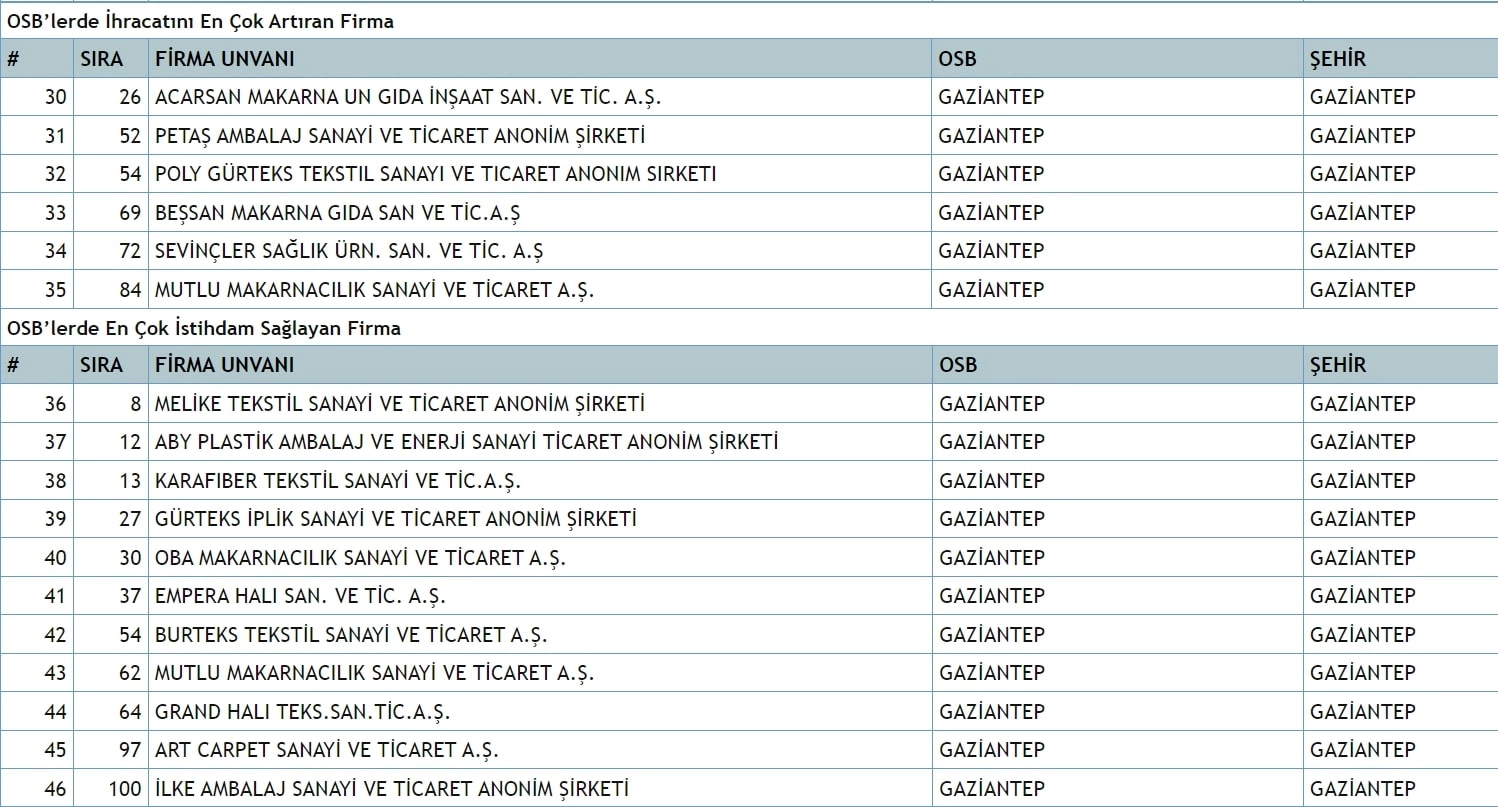This screenshot has width=1498, height=807.
Task: Select GRAND HALI TEKS. company entry
Action: 302,712
